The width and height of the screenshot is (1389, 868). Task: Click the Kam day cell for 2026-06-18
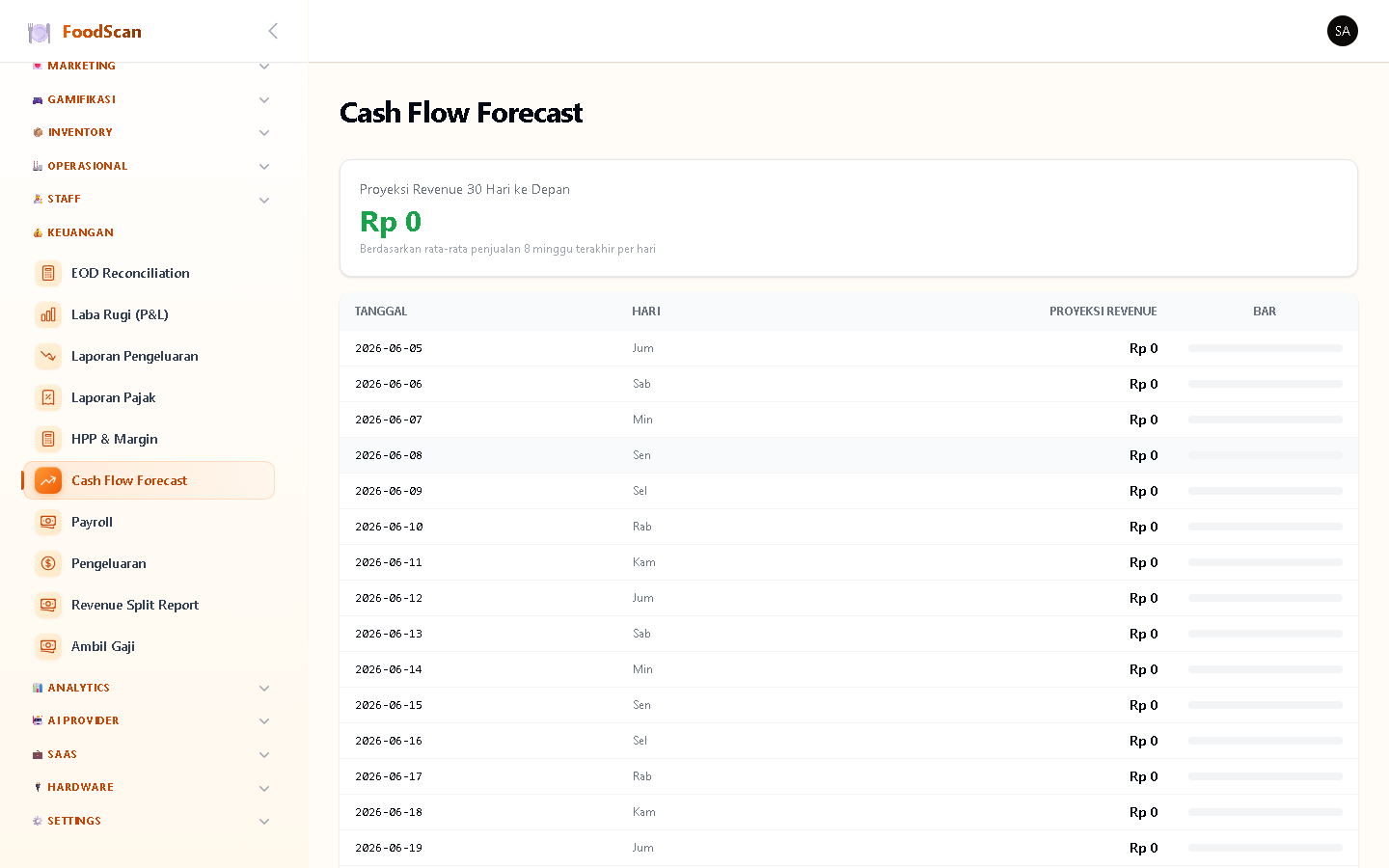click(644, 812)
